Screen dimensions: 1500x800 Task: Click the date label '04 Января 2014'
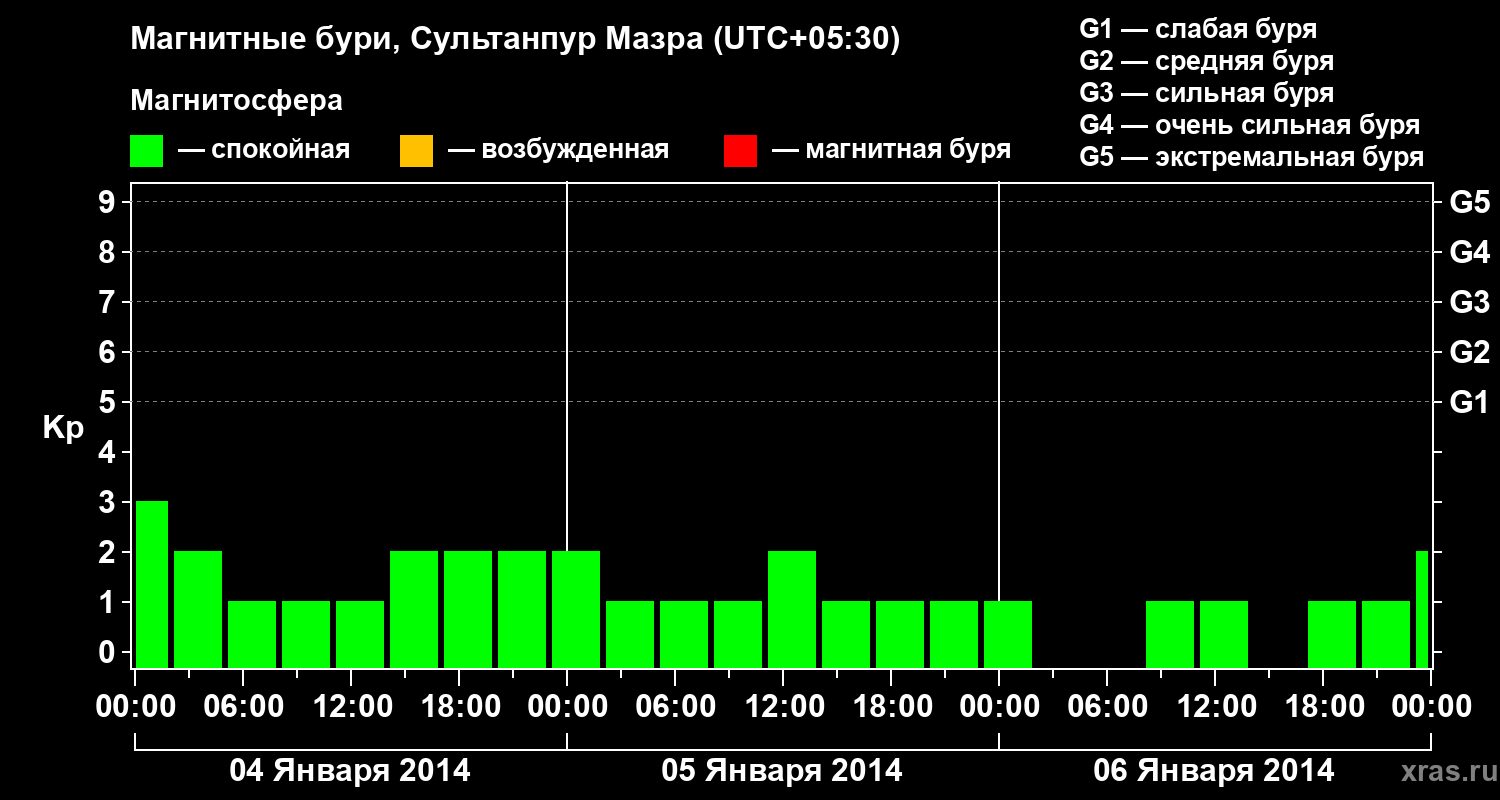click(x=350, y=771)
